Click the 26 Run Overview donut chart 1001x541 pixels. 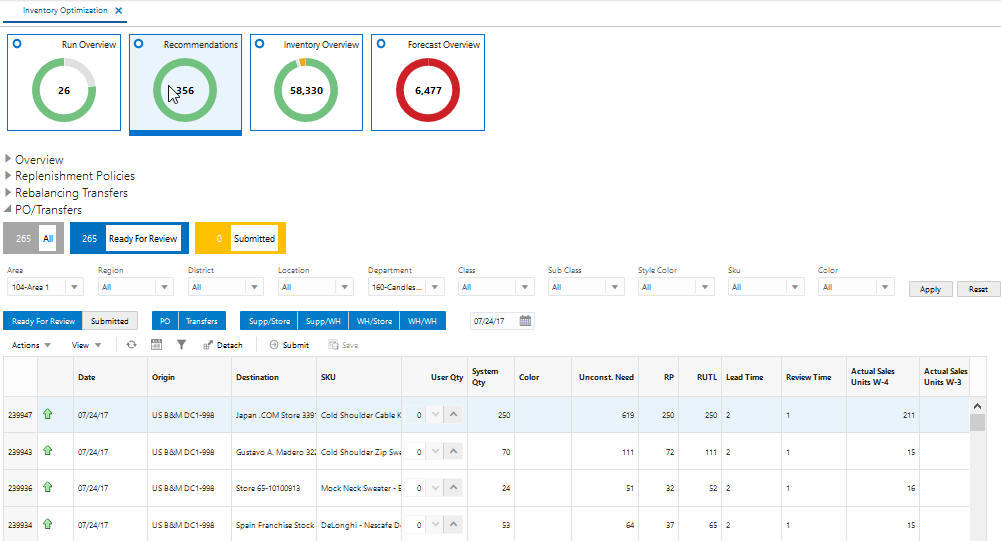[x=64, y=90]
